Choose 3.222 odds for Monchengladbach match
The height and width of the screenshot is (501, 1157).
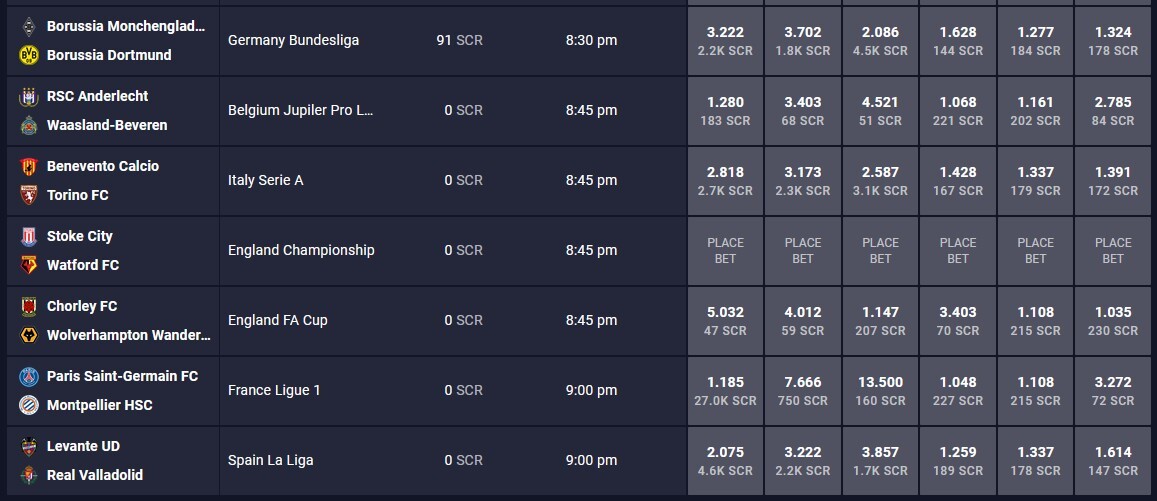tap(725, 41)
